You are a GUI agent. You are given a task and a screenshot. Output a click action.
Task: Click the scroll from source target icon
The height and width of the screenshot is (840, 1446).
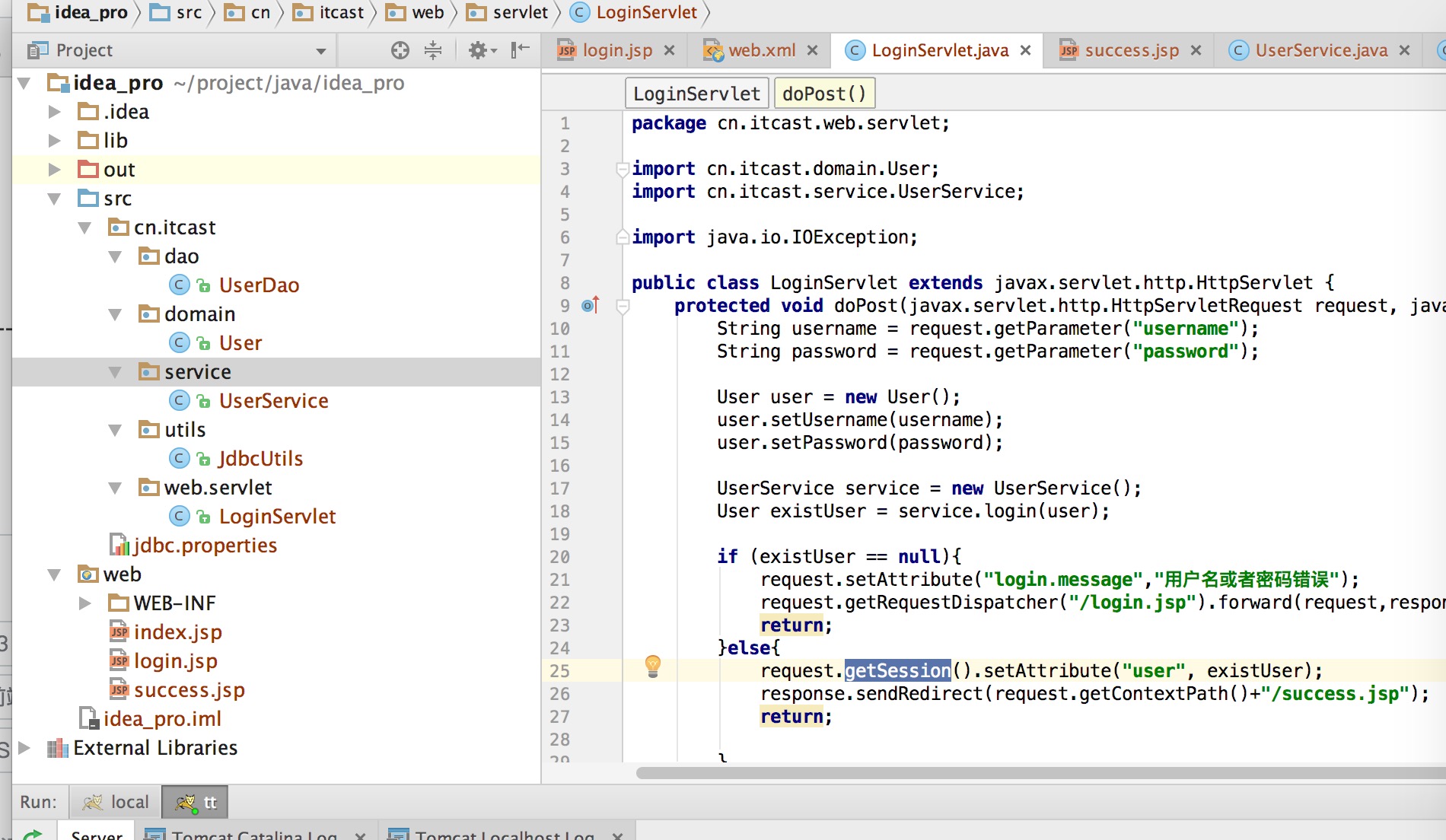pos(400,50)
